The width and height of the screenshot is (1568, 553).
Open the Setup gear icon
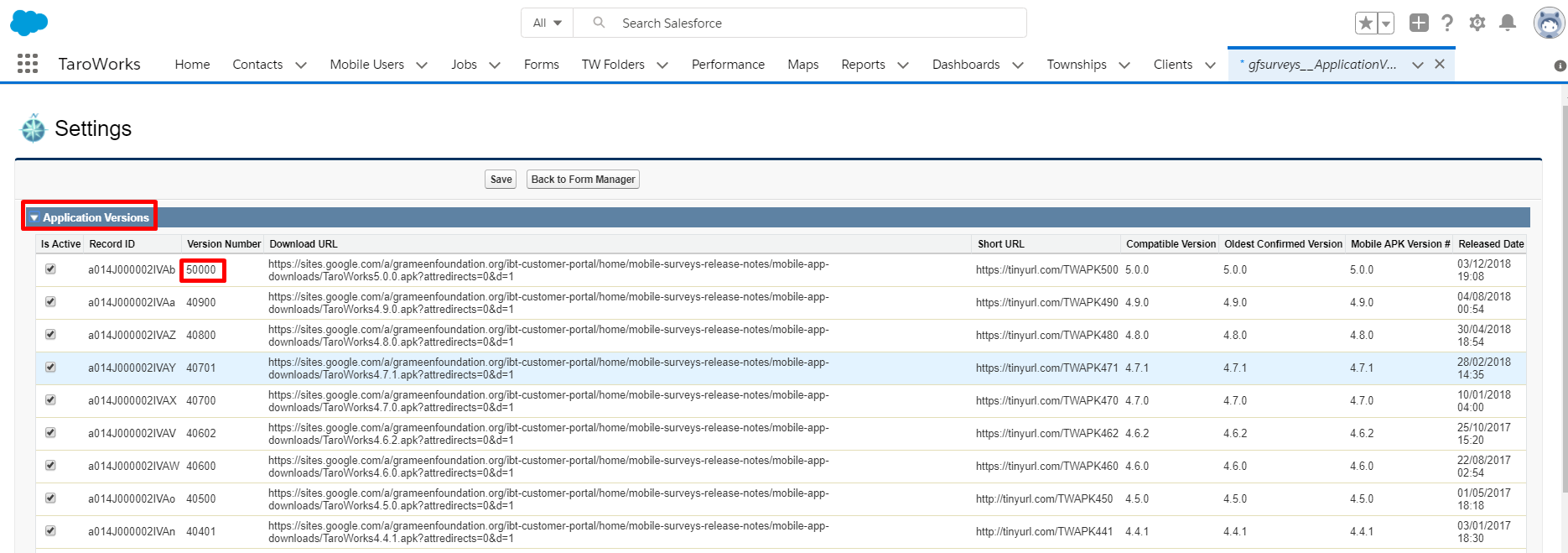coord(1477,23)
